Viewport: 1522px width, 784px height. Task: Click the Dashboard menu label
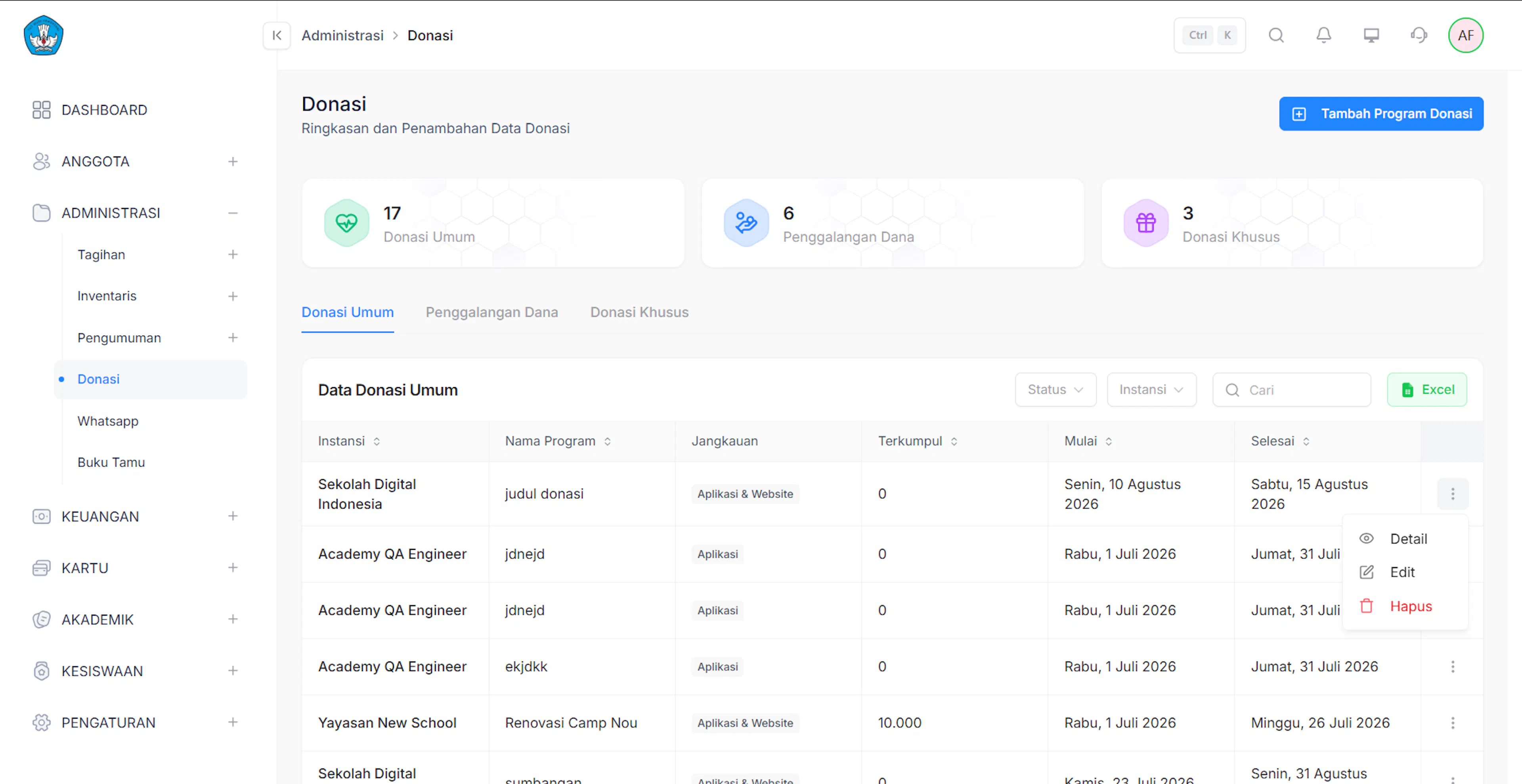104,110
